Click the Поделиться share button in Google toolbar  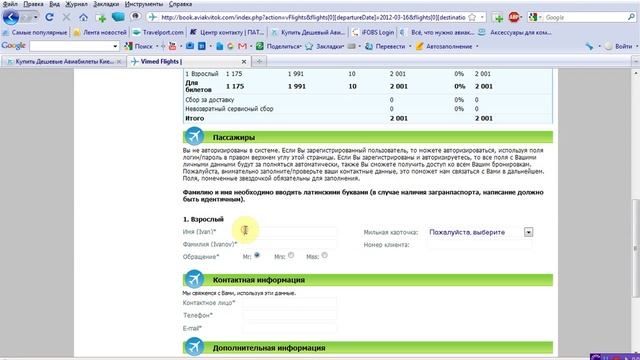click(279, 47)
